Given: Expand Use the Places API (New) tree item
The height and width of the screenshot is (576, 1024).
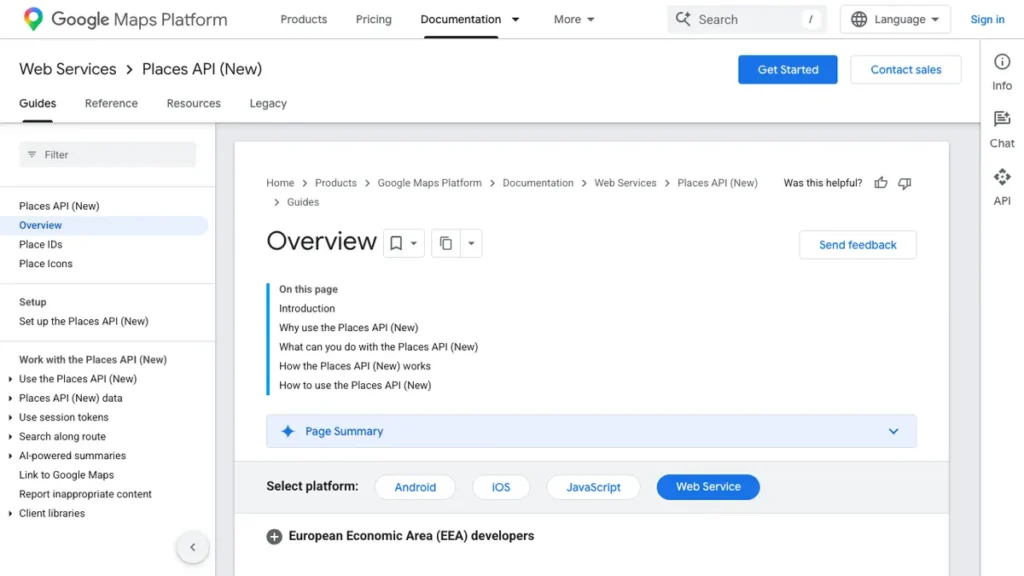Looking at the screenshot, I should (x=10, y=379).
